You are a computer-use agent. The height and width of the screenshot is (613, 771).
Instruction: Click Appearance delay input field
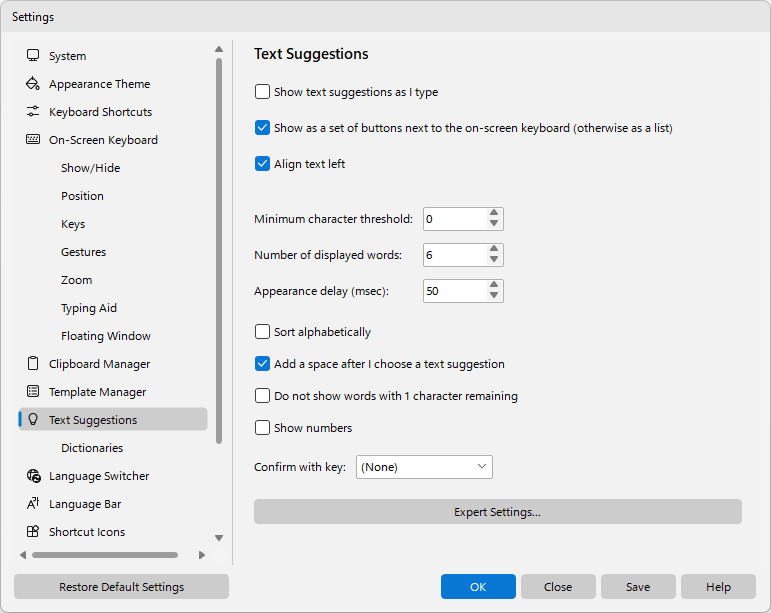pyautogui.click(x=455, y=291)
